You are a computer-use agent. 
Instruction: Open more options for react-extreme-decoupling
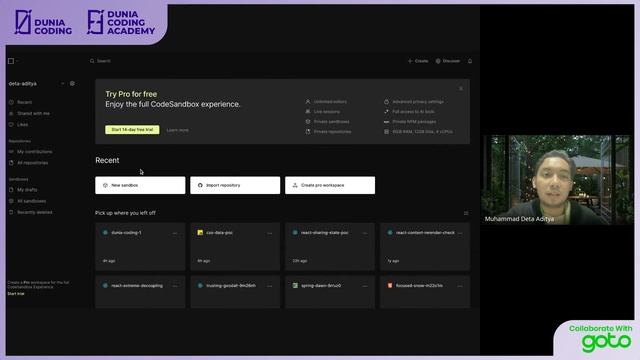coord(175,286)
